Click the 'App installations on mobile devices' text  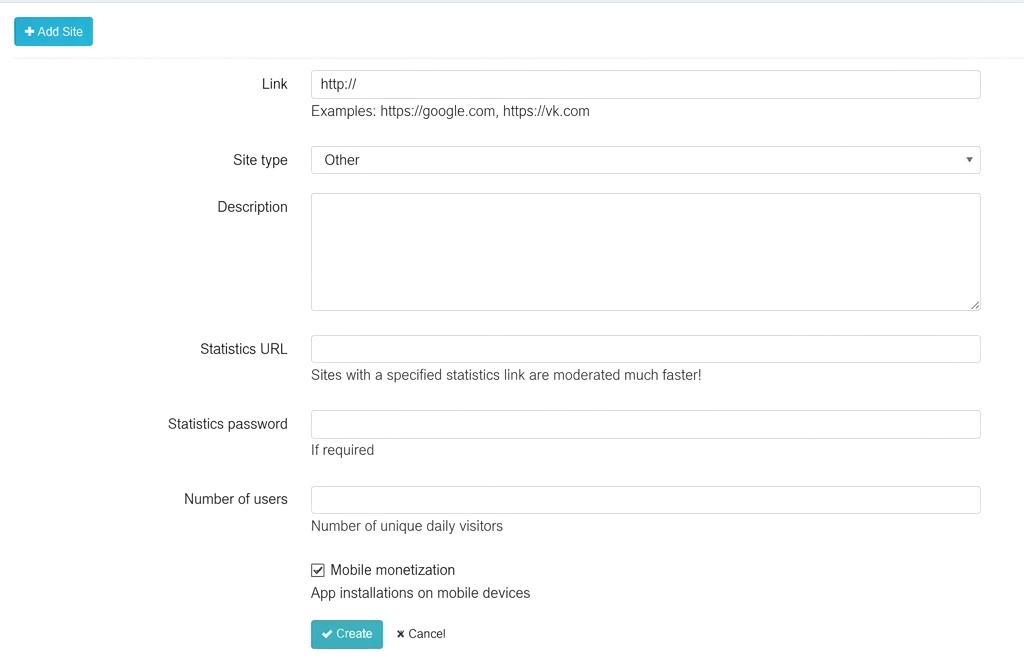(x=421, y=593)
